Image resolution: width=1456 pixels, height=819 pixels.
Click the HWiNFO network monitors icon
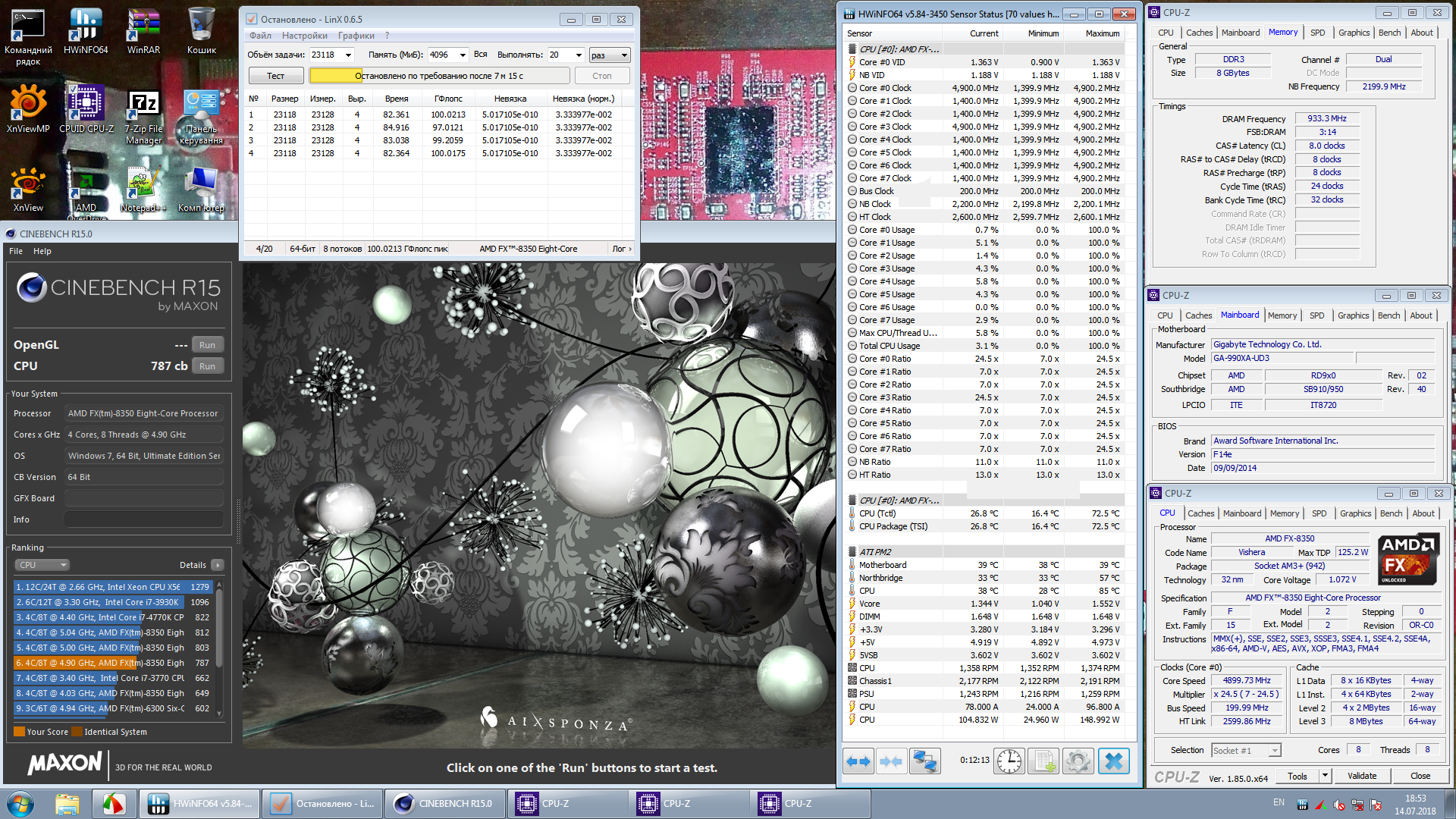click(x=925, y=761)
